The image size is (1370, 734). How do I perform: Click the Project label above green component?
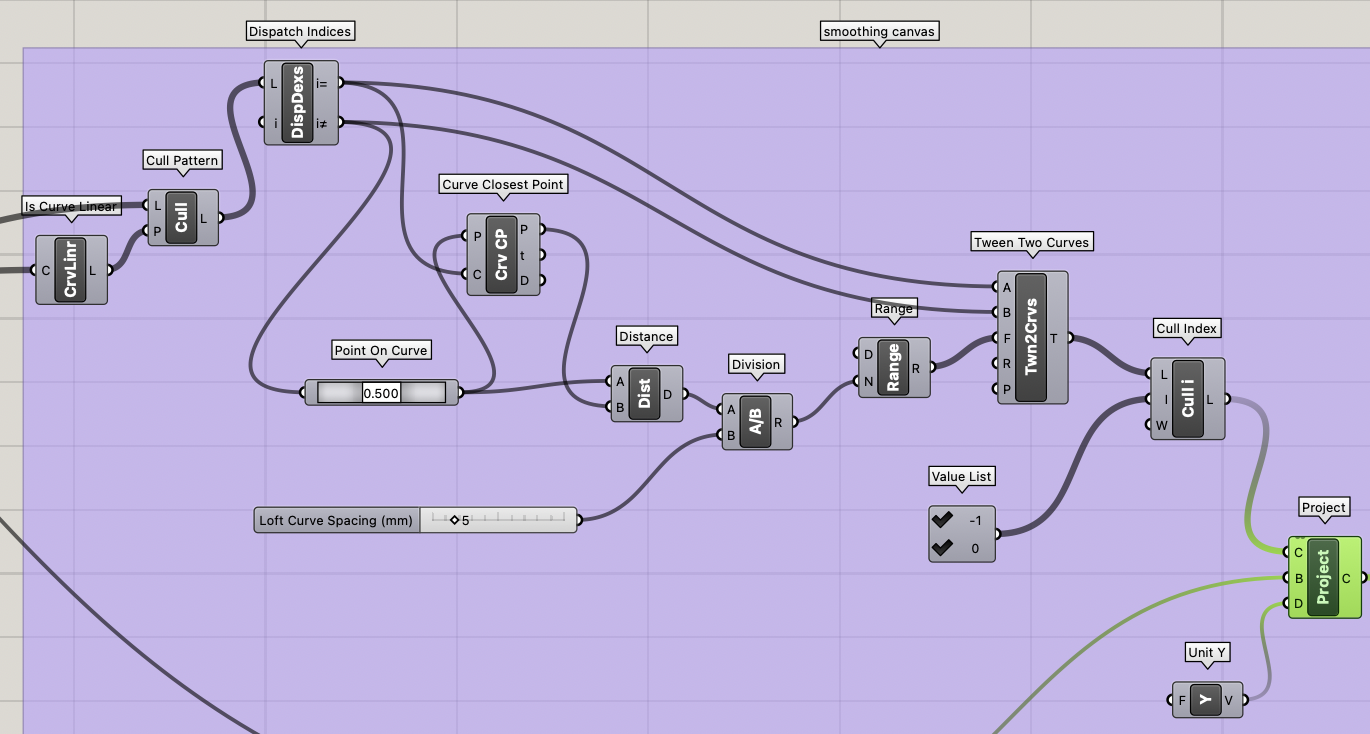point(1324,508)
